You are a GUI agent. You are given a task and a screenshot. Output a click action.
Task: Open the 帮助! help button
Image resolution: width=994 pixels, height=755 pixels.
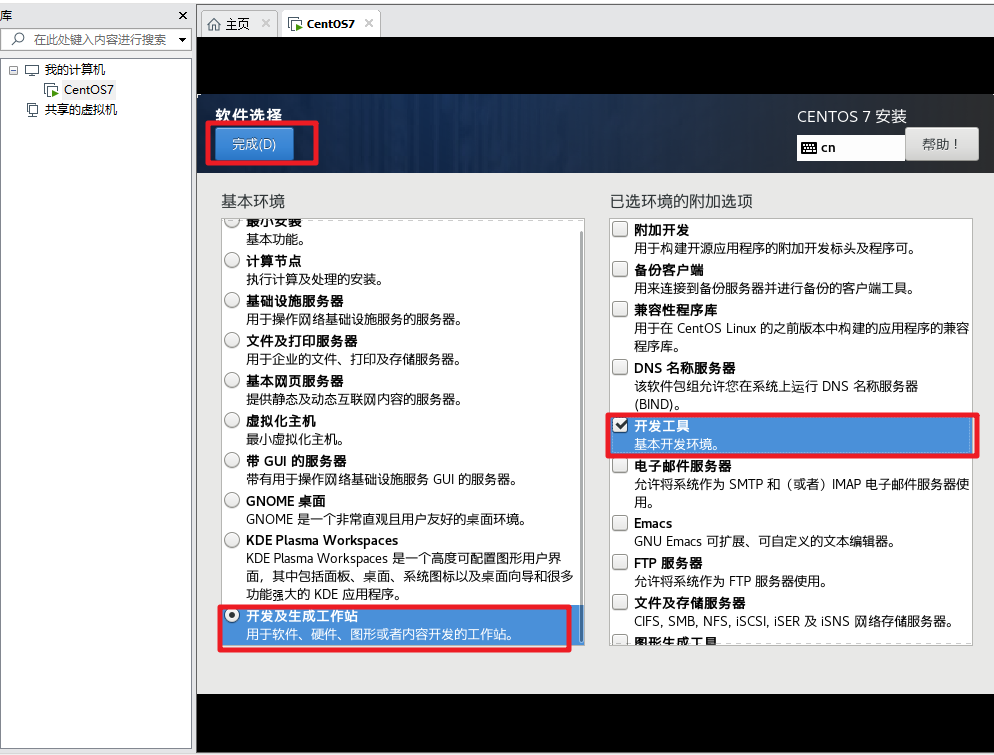tap(941, 144)
